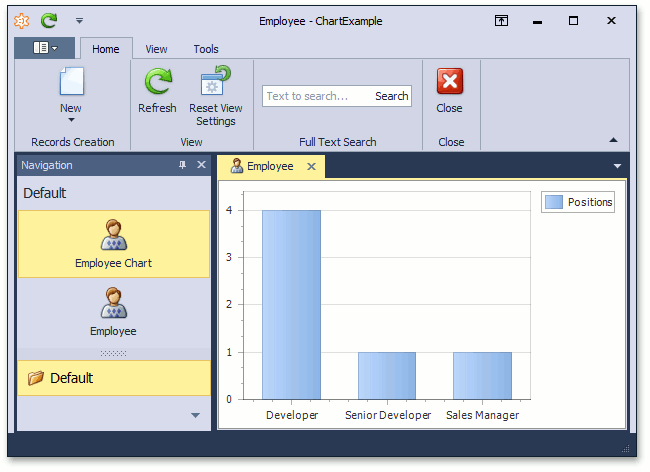This screenshot has height=472, width=650.
Task: Toggle pin on the Navigation panel
Action: click(182, 165)
